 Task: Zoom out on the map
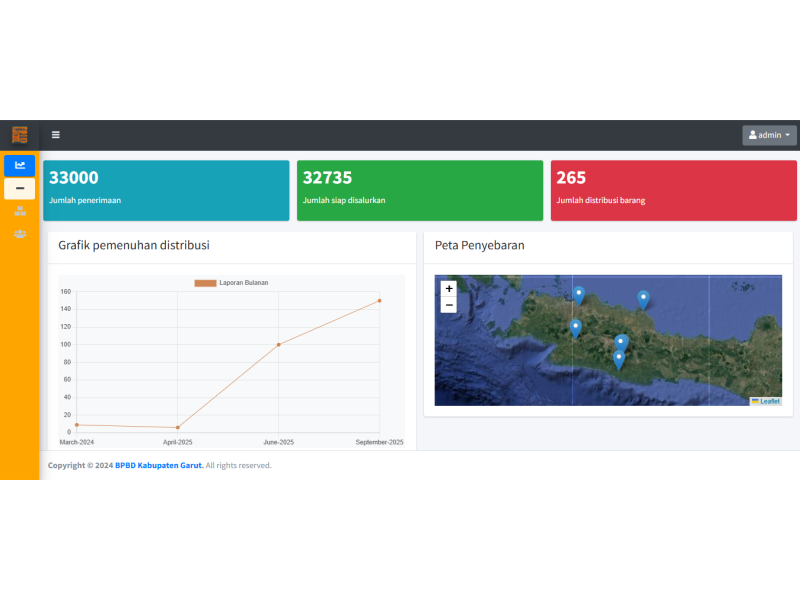point(449,305)
